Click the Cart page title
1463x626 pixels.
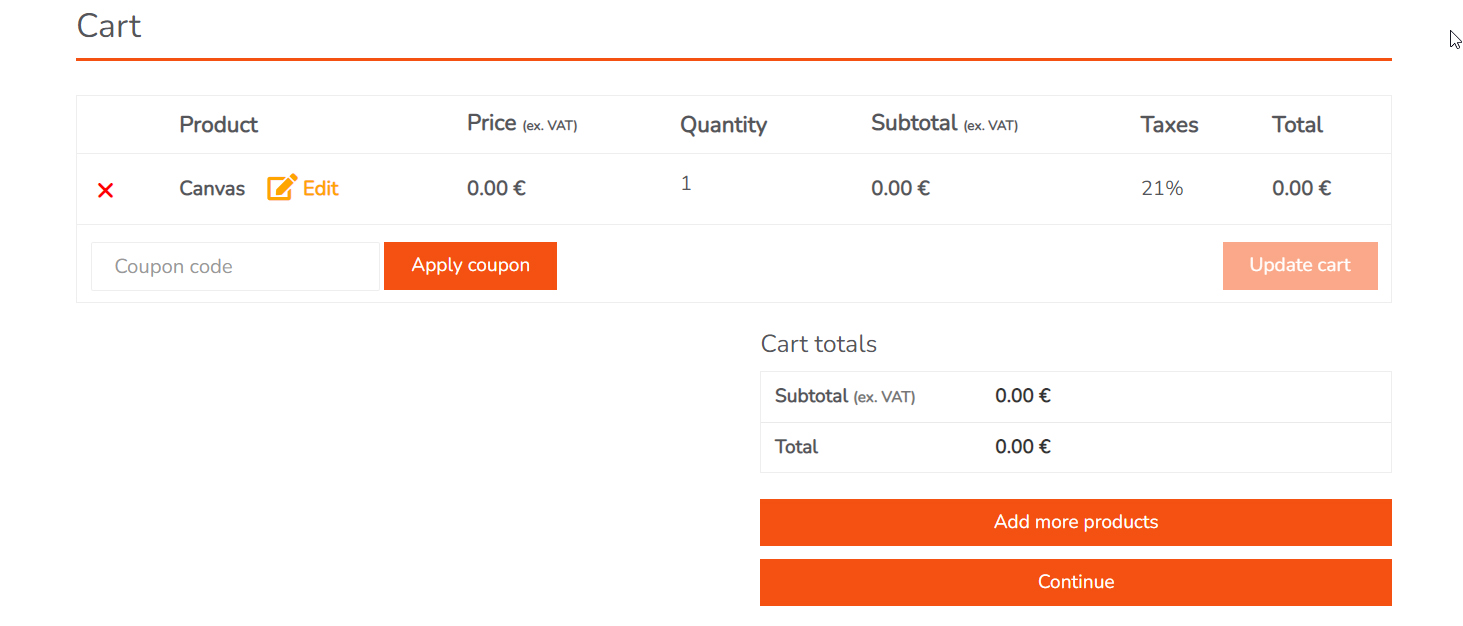109,26
